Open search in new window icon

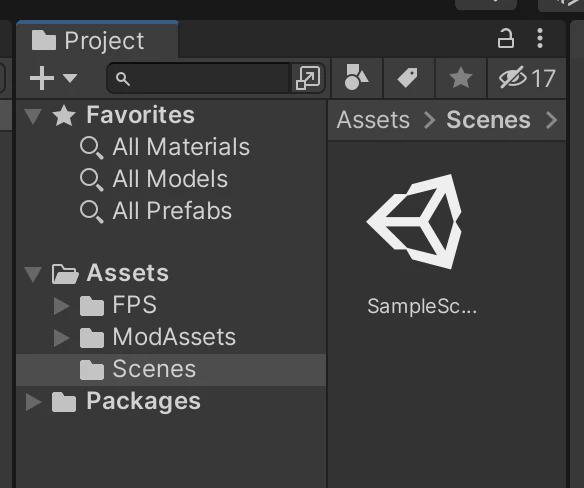pos(308,78)
